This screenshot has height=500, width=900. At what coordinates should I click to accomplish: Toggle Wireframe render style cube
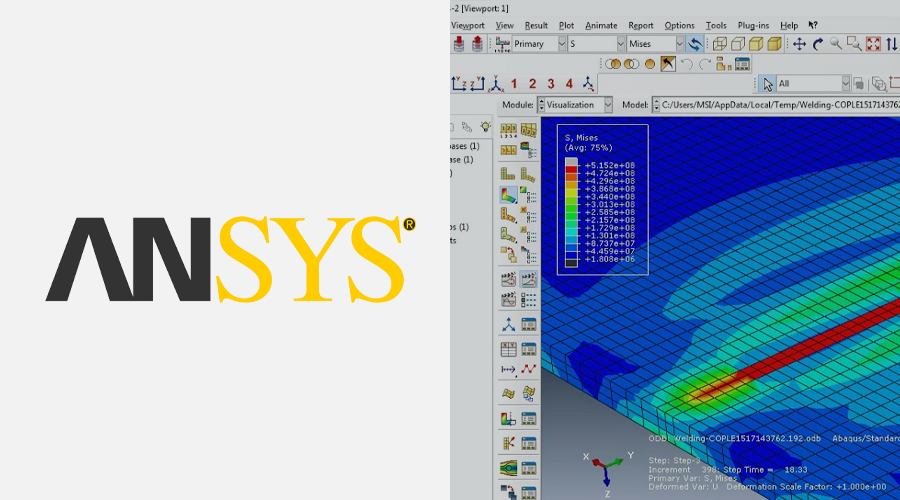pos(720,44)
